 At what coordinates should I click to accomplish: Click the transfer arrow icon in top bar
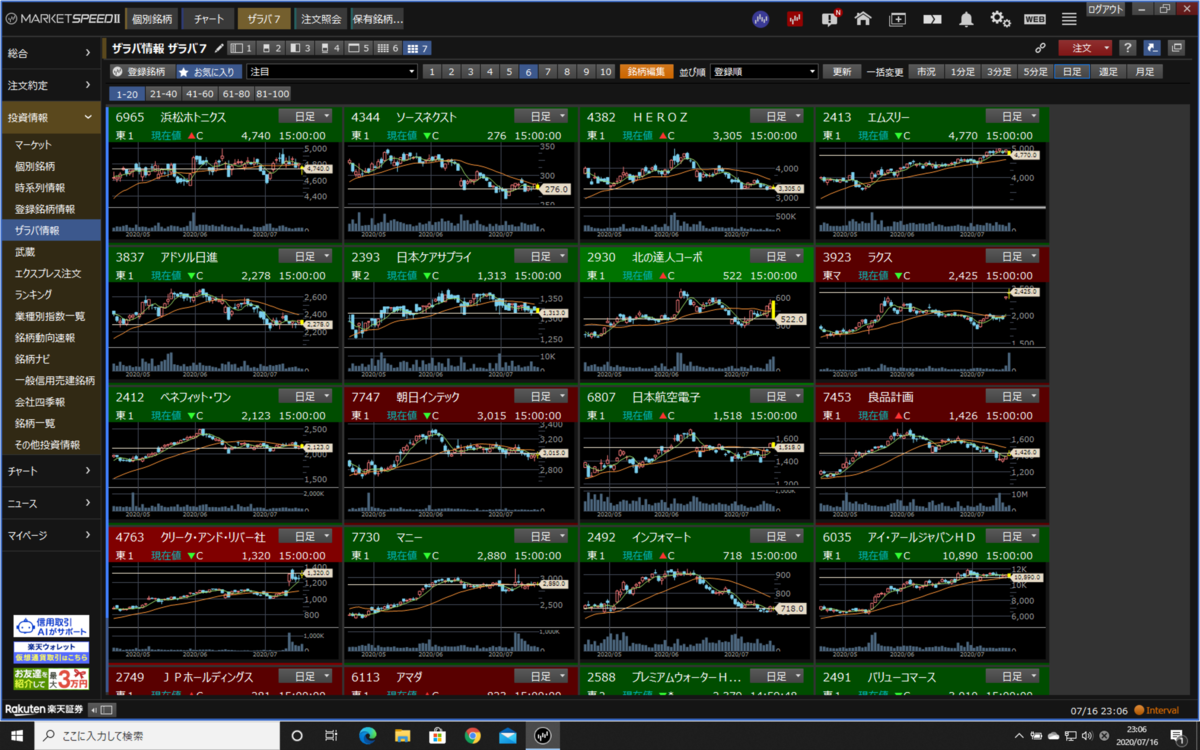[x=931, y=18]
